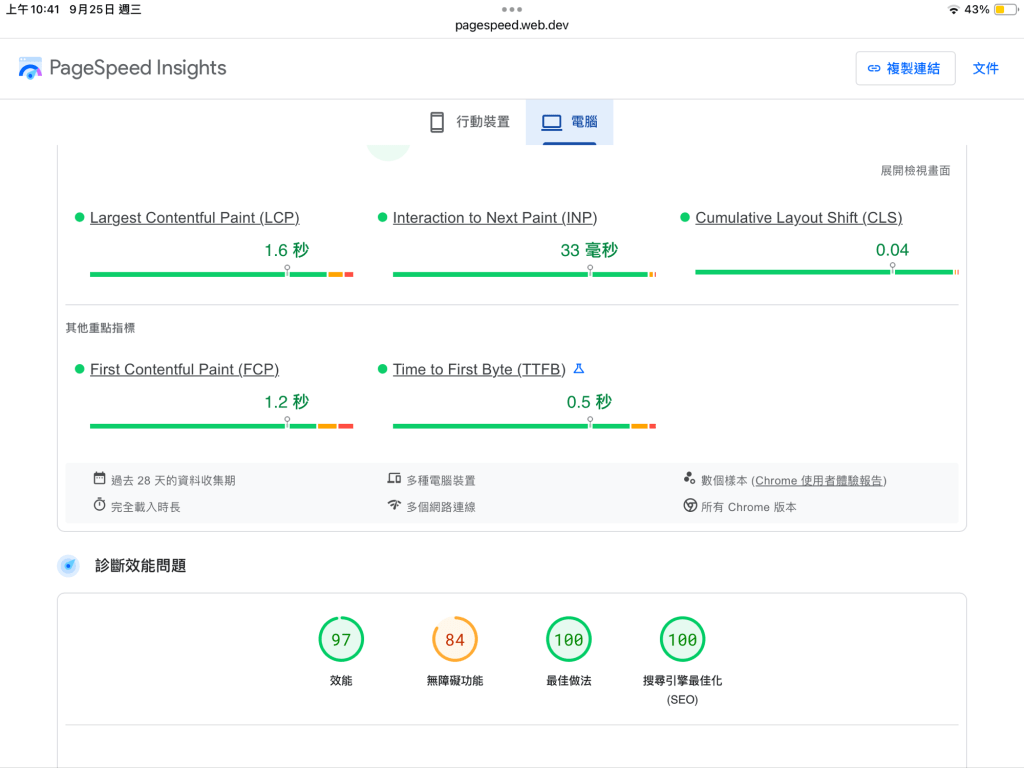Click the 診斷效能問題 section icon
1024x768 pixels.
(x=69, y=566)
